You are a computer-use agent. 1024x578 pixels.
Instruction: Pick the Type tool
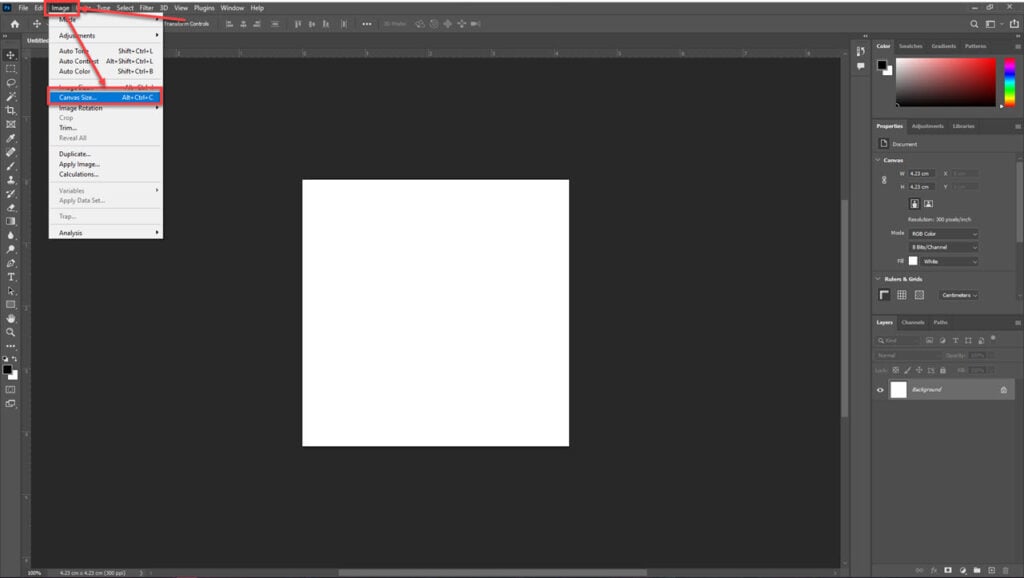(x=11, y=276)
